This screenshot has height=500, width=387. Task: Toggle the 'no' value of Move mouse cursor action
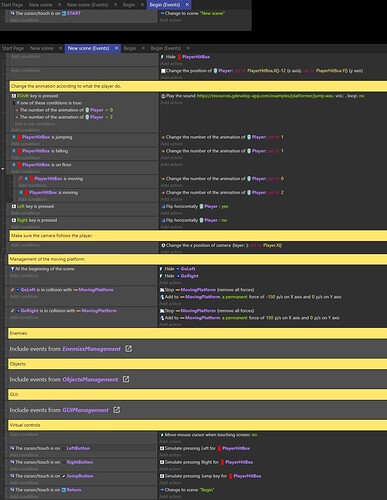point(254,435)
